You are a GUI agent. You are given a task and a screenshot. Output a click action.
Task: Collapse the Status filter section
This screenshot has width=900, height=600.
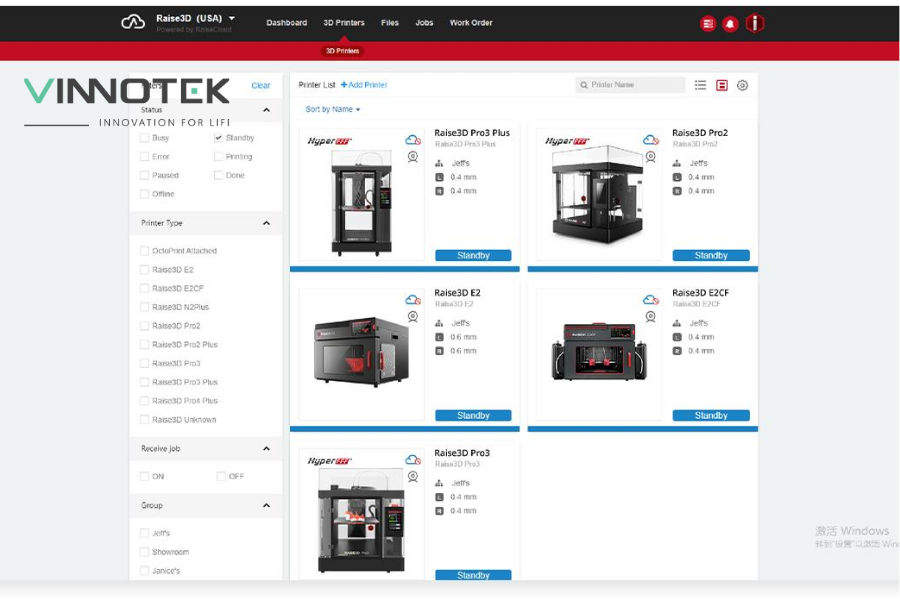[266, 110]
